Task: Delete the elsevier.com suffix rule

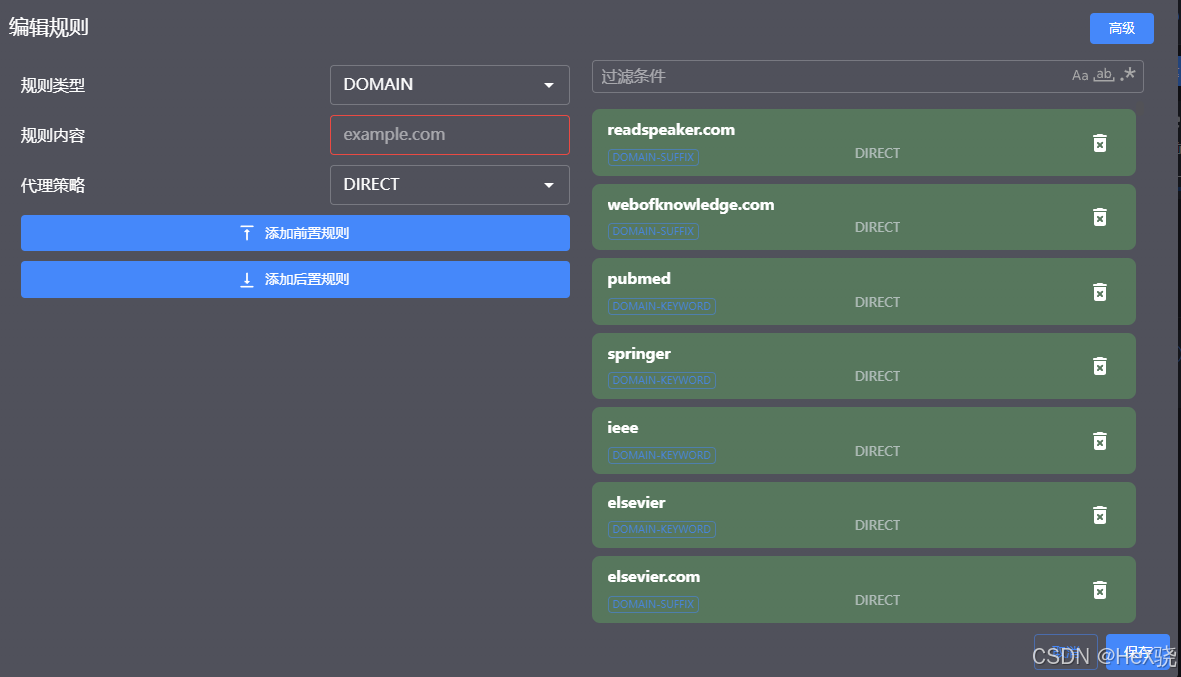Action: (1099, 590)
